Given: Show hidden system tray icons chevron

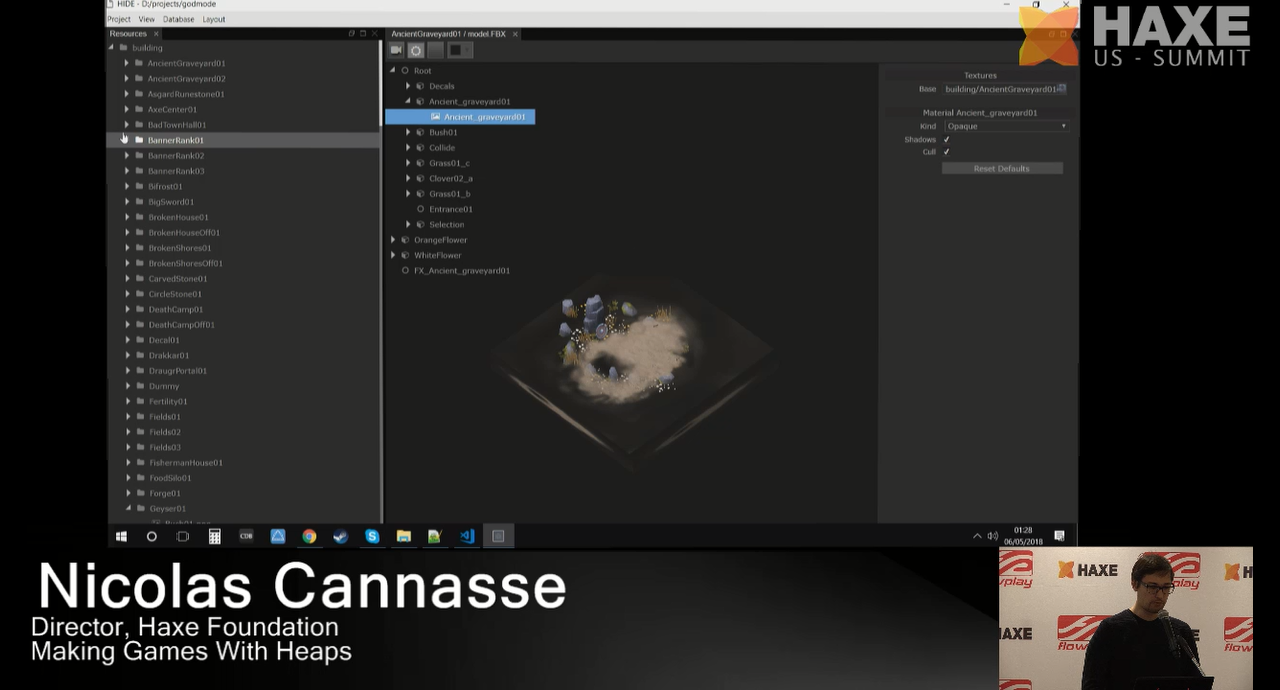Looking at the screenshot, I should [977, 536].
